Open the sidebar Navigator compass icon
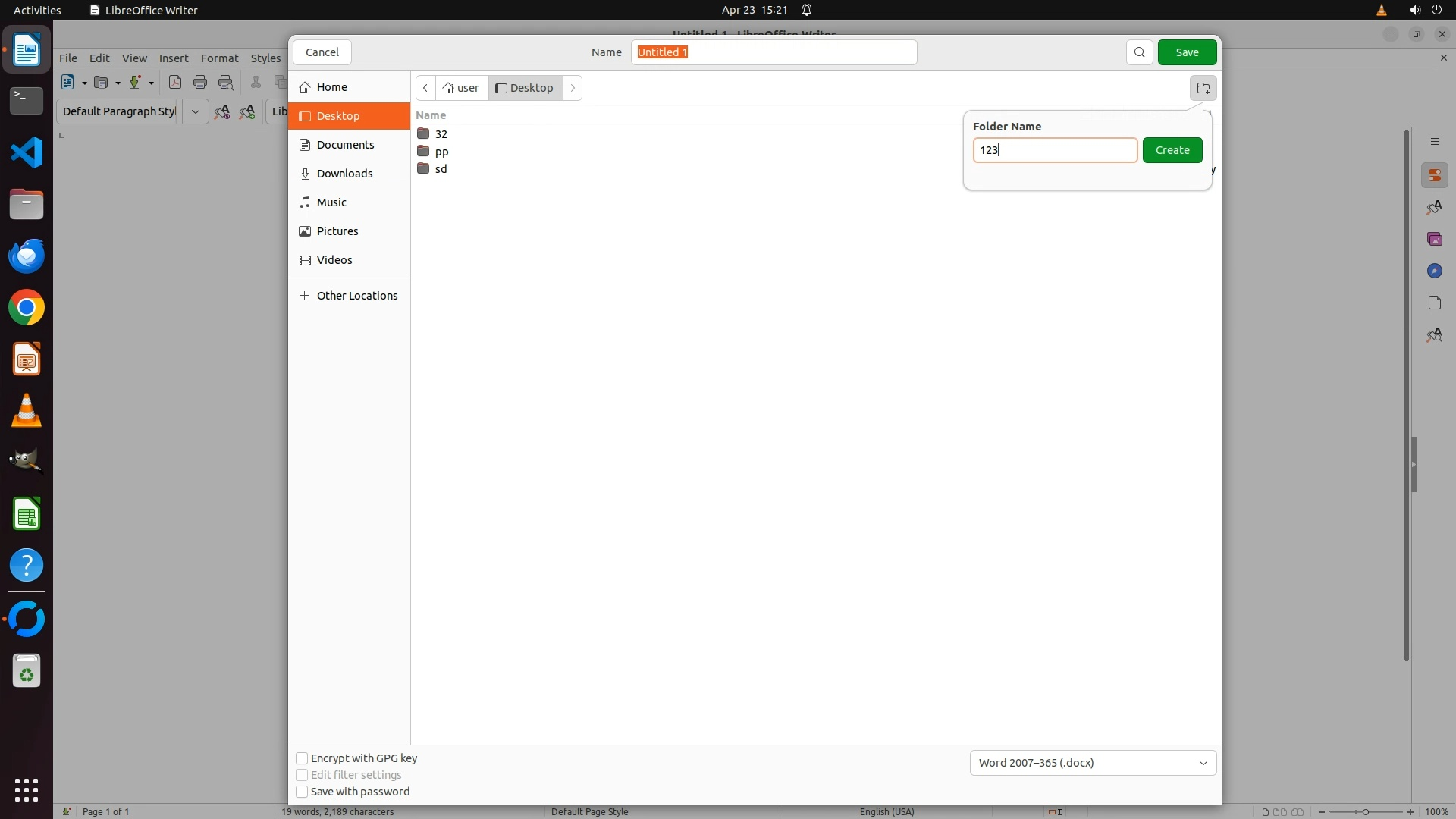The height and width of the screenshot is (819, 1456). (1434, 271)
